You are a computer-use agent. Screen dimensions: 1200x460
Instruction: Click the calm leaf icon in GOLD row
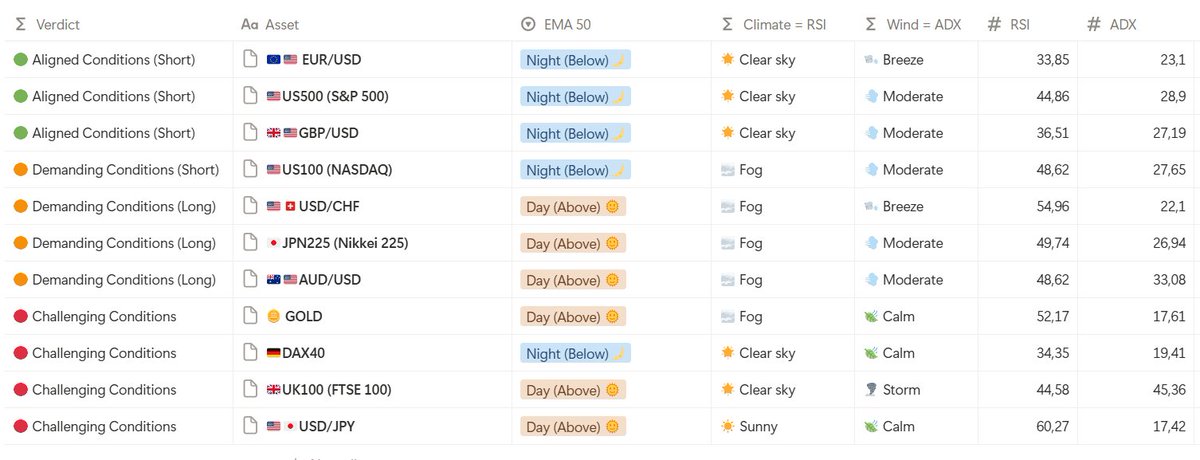(x=871, y=316)
